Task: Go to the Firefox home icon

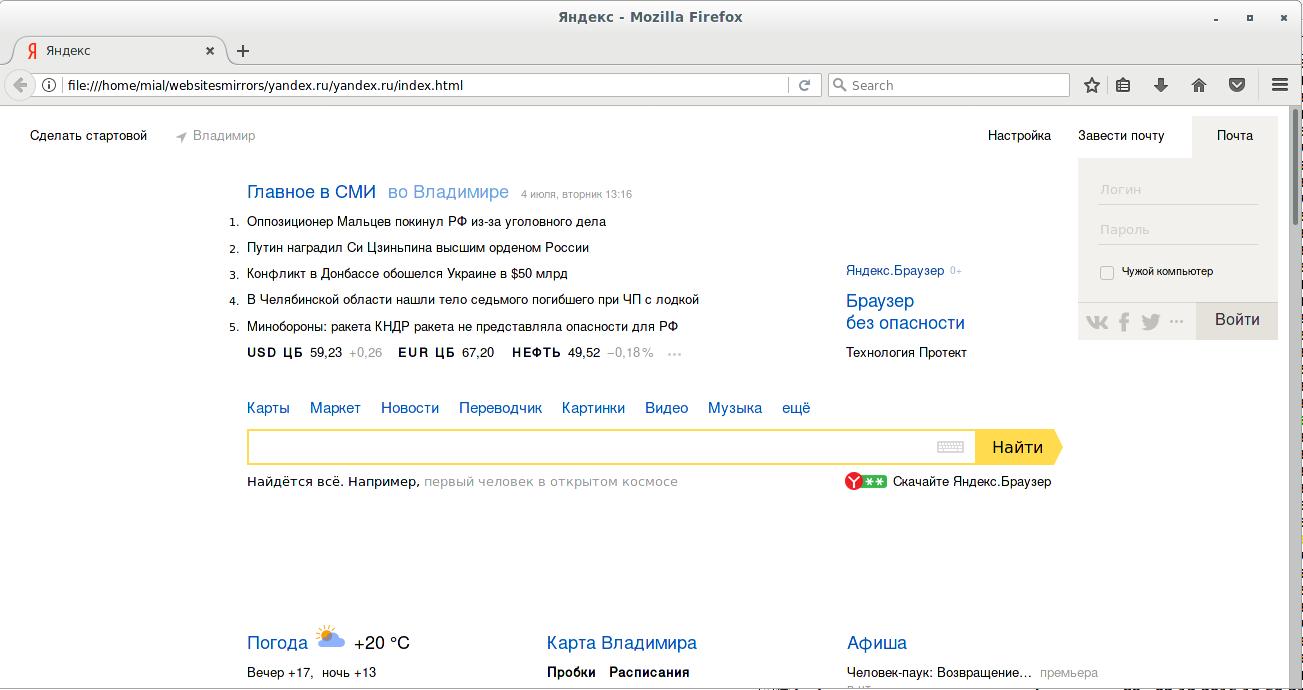Action: (x=1199, y=85)
